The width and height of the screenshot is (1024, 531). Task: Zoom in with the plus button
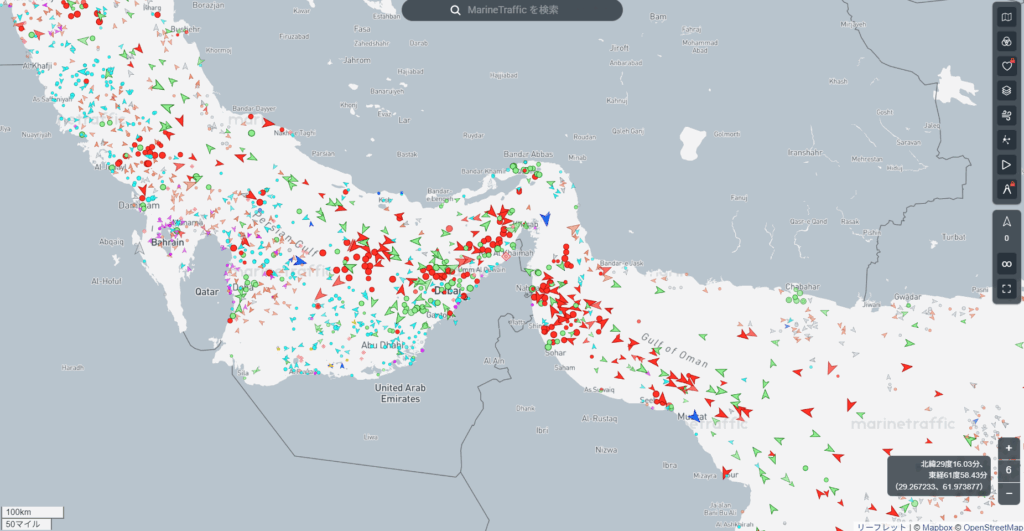pos(1009,448)
